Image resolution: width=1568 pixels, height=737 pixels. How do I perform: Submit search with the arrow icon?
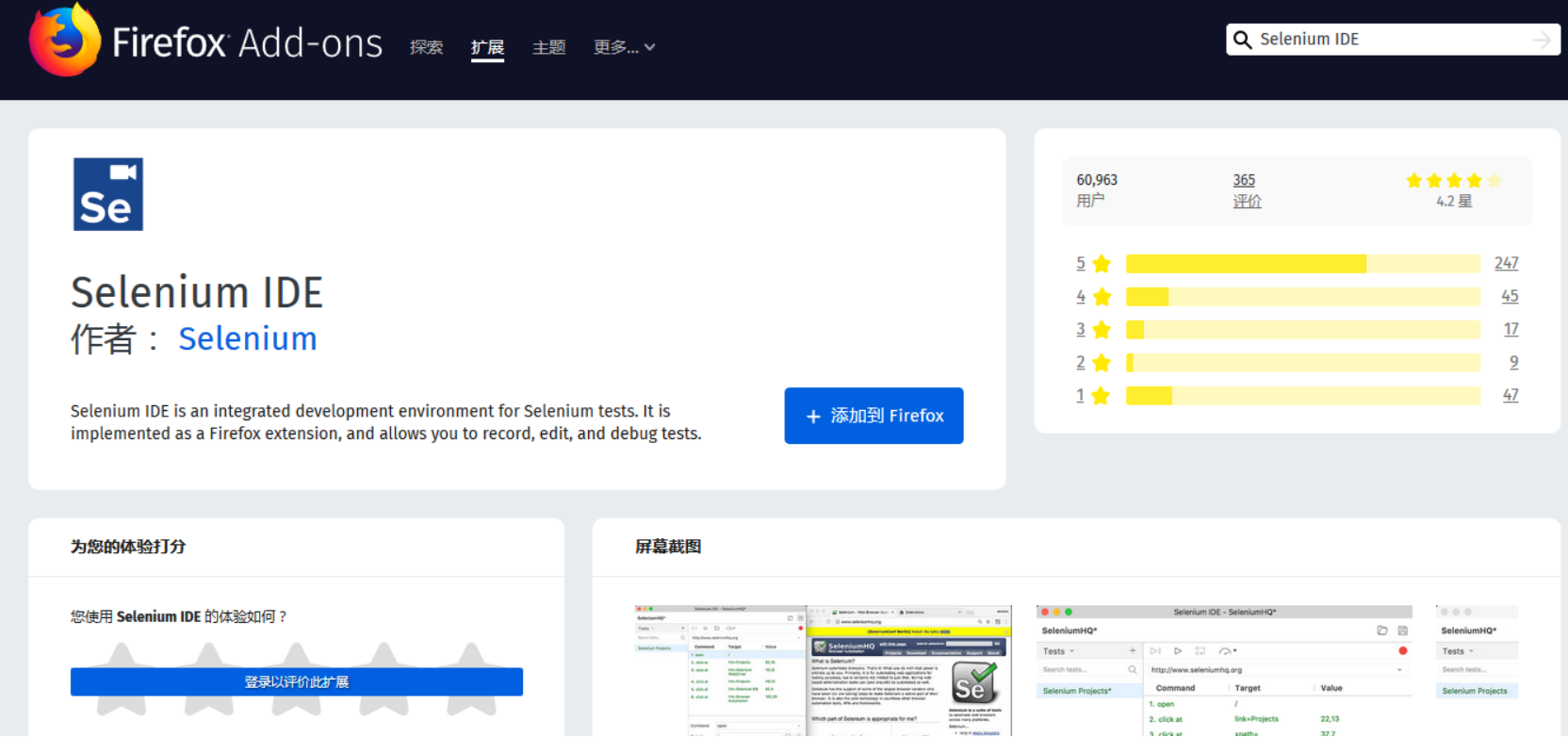pos(1542,40)
